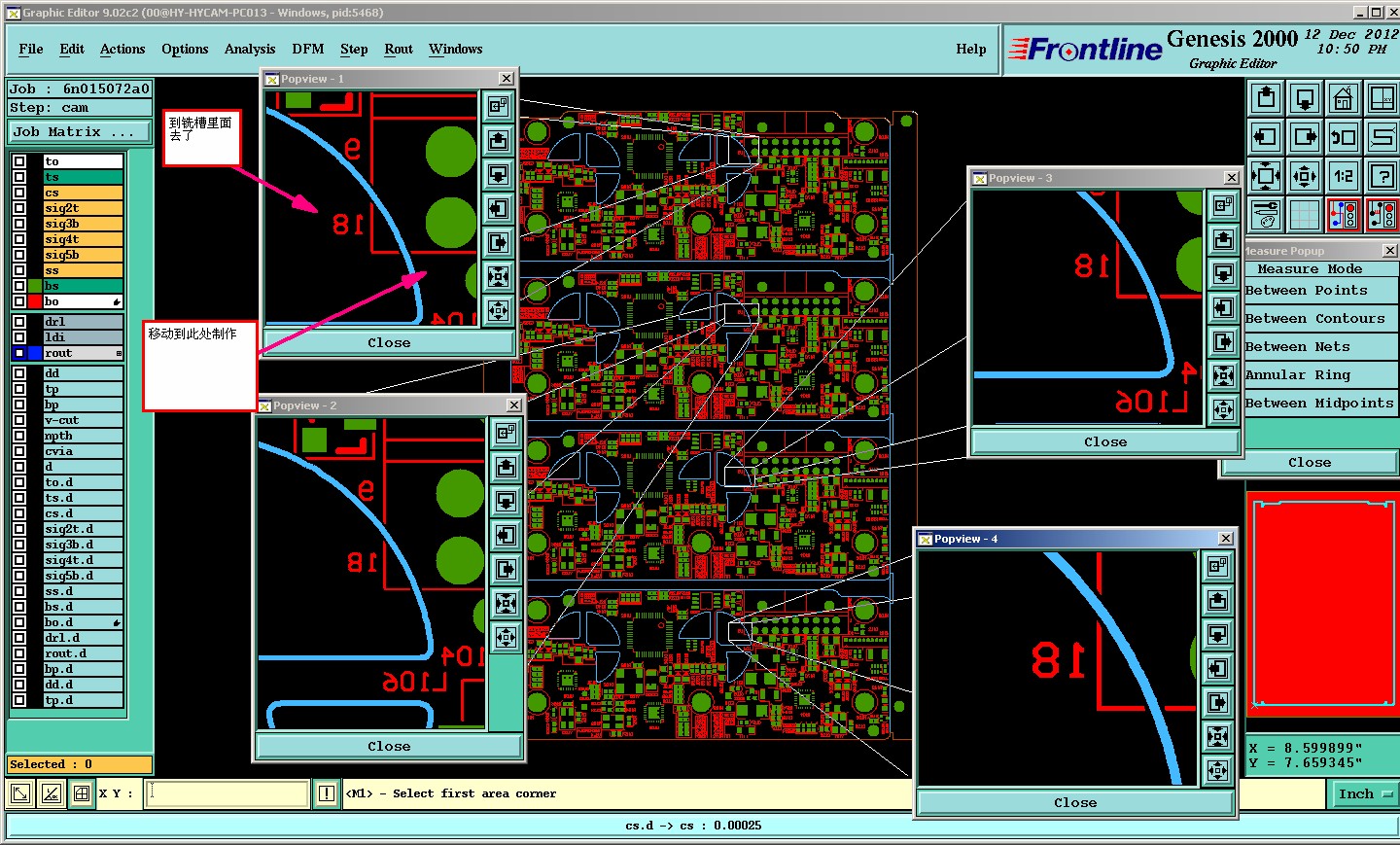Screen dimensions: 1400x845
Task: Click the S-shaped path icon in main toolbar
Action: [1382, 137]
